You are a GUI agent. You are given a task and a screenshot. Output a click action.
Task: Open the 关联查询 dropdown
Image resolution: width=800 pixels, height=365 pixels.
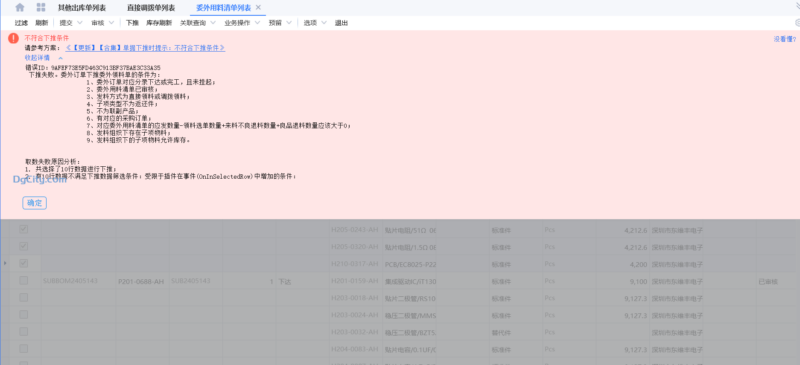197,23
